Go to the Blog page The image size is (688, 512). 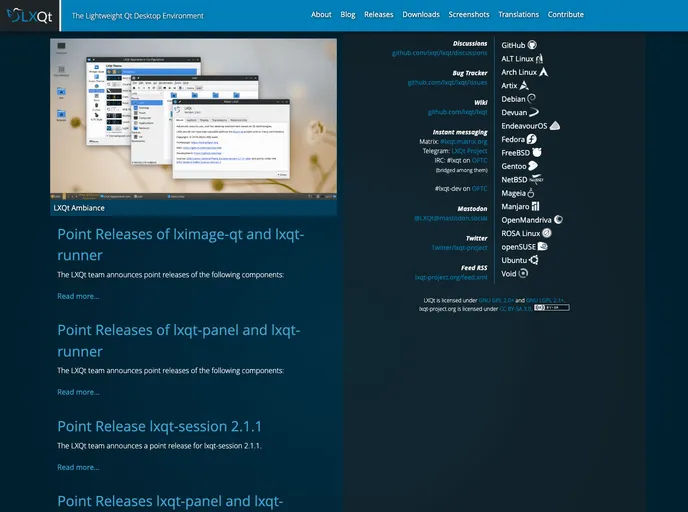[x=348, y=14]
